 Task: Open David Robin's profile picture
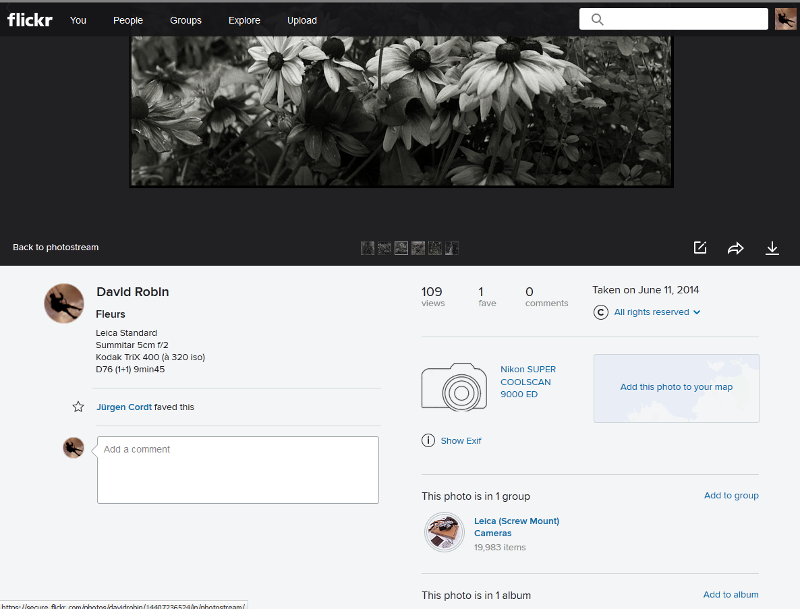tap(64, 303)
